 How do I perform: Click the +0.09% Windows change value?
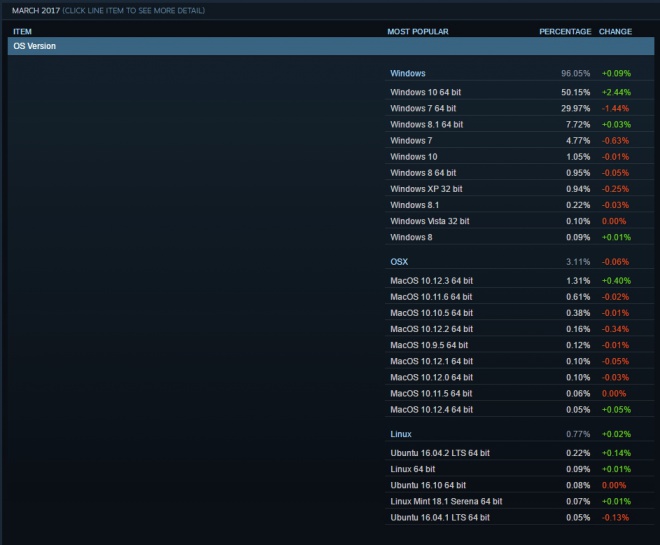click(616, 73)
